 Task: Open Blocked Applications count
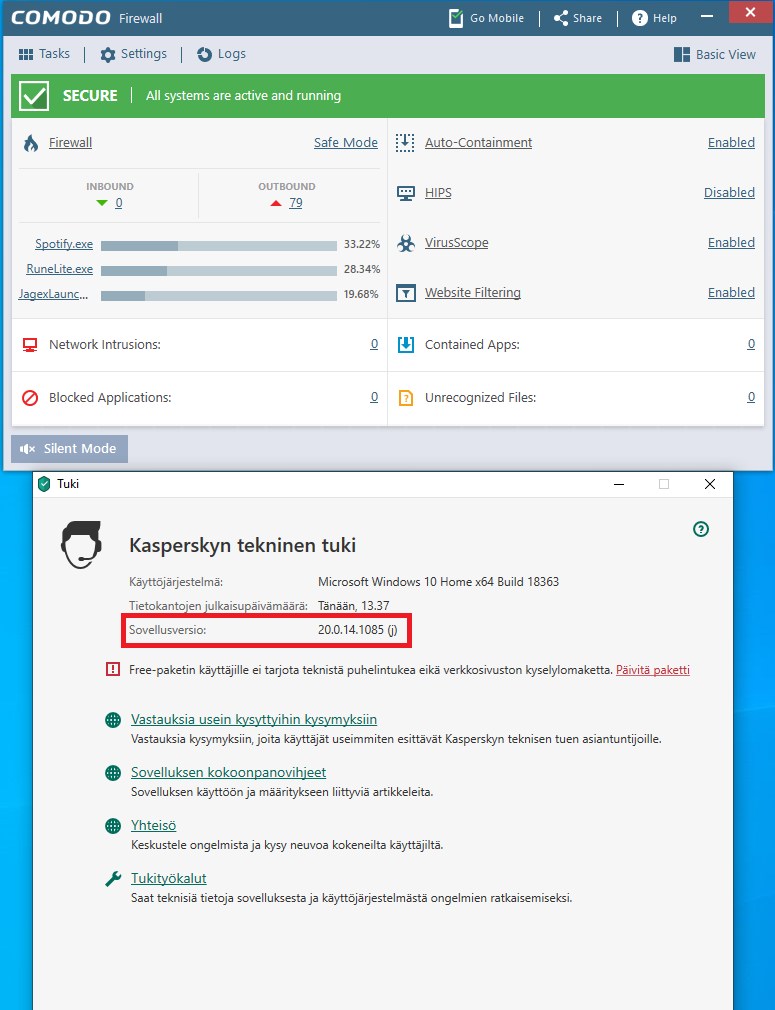(x=374, y=397)
